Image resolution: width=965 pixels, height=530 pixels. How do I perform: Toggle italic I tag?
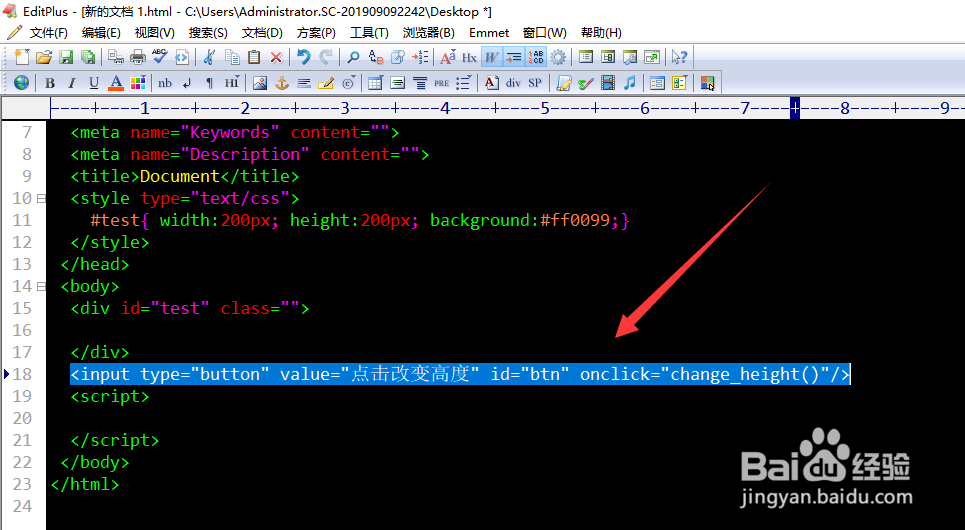(72, 82)
